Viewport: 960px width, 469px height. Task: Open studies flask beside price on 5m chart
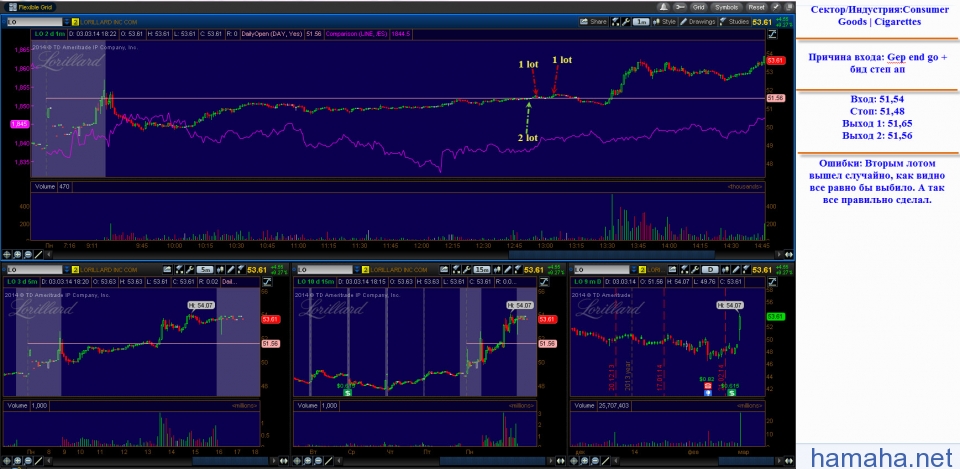pyautogui.click(x=241, y=269)
